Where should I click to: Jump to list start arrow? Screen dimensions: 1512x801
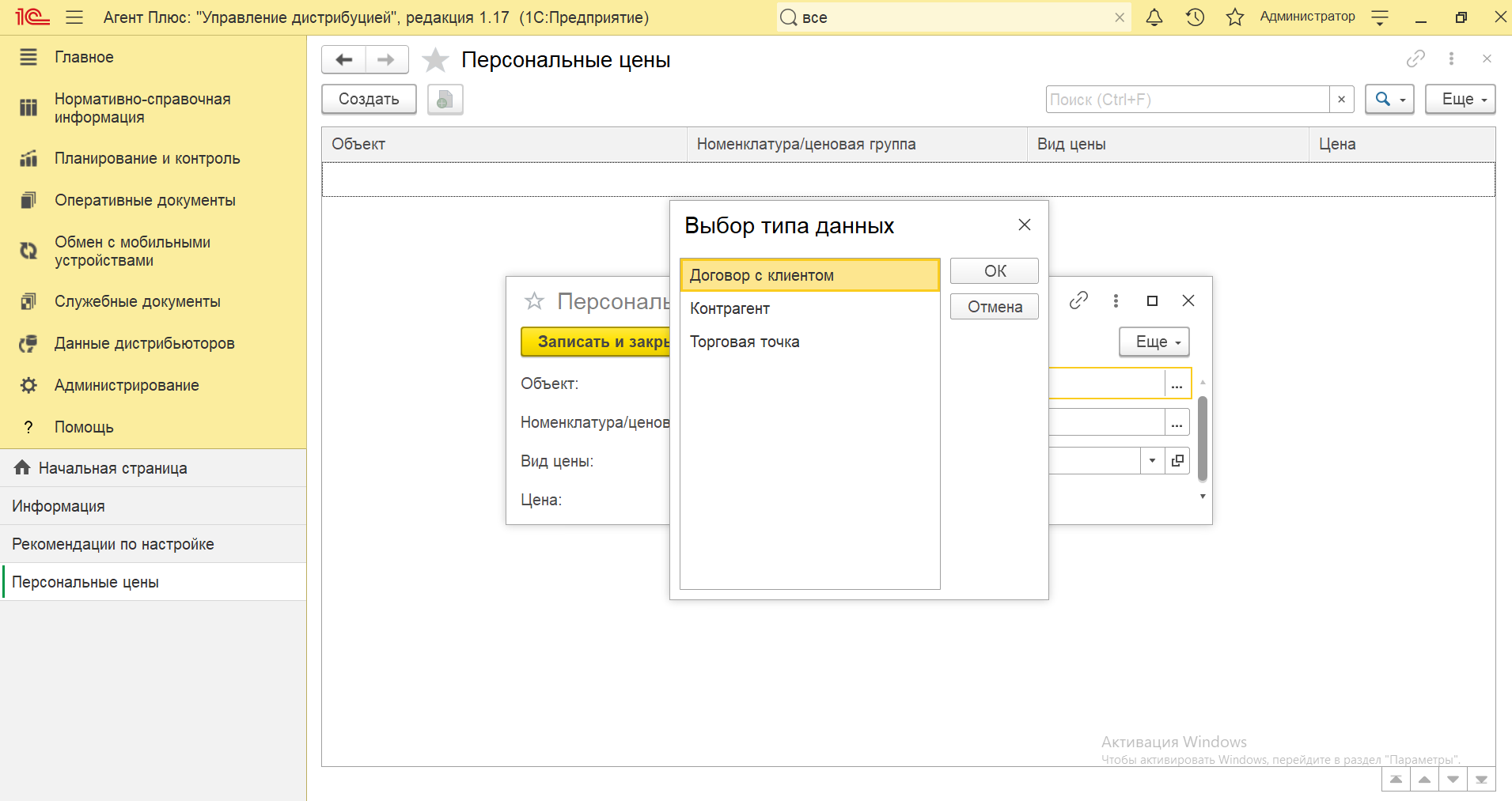coord(1396,779)
